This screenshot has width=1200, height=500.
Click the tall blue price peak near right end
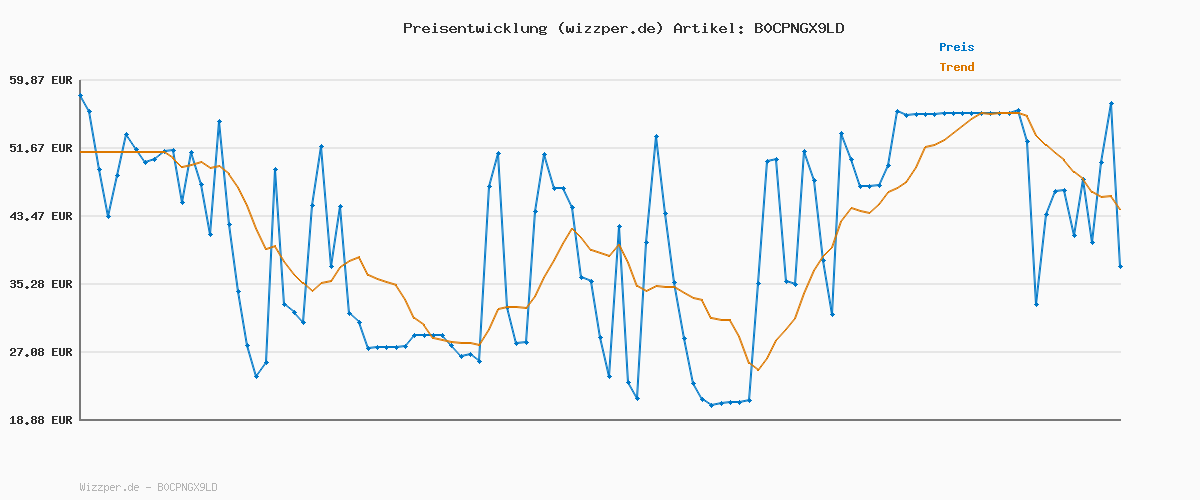[1111, 103]
